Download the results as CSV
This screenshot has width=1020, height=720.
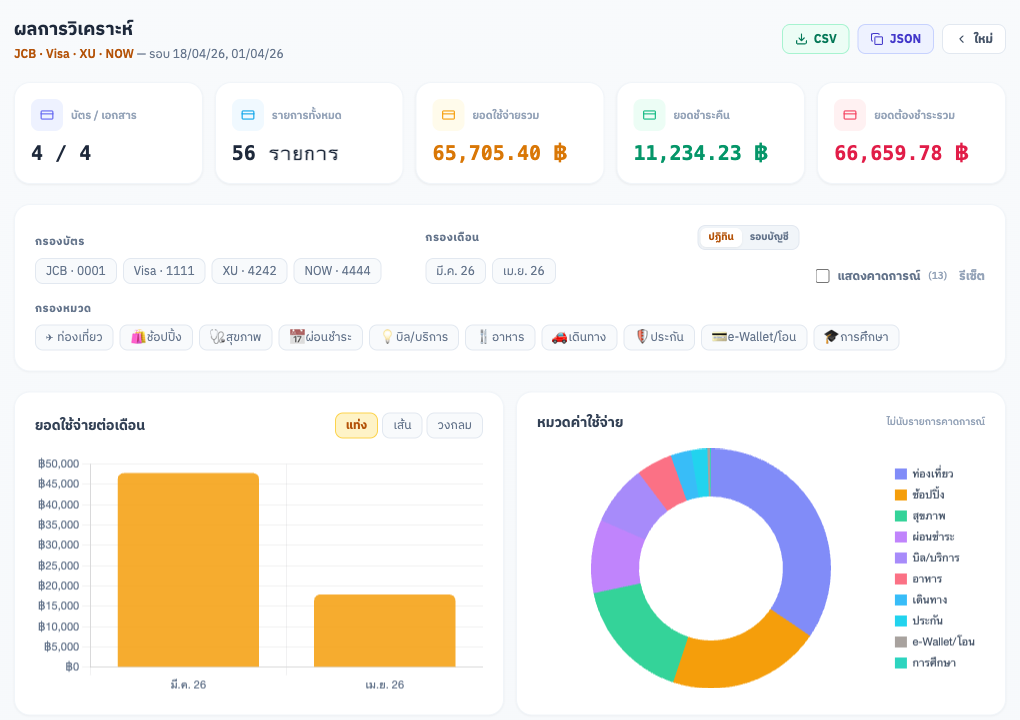click(816, 39)
